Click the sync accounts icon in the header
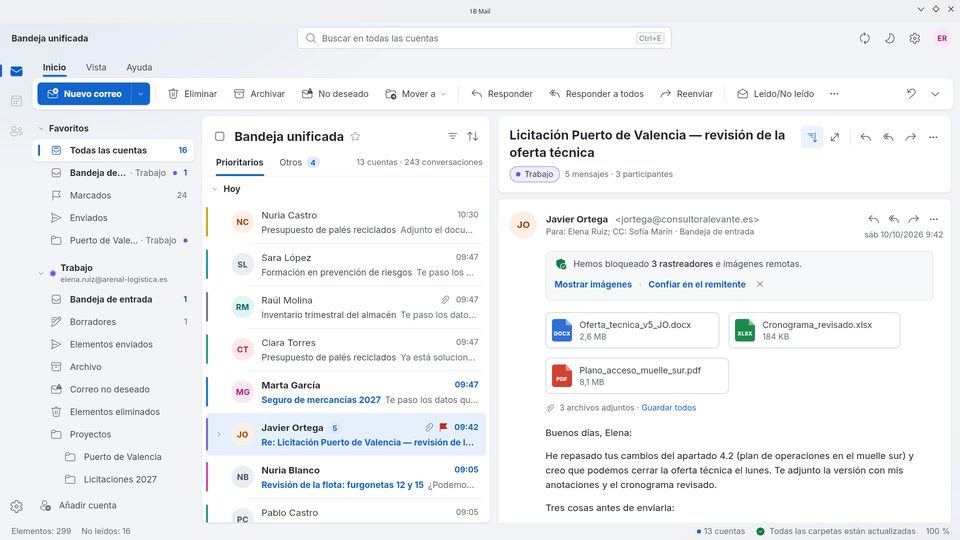 coord(864,38)
